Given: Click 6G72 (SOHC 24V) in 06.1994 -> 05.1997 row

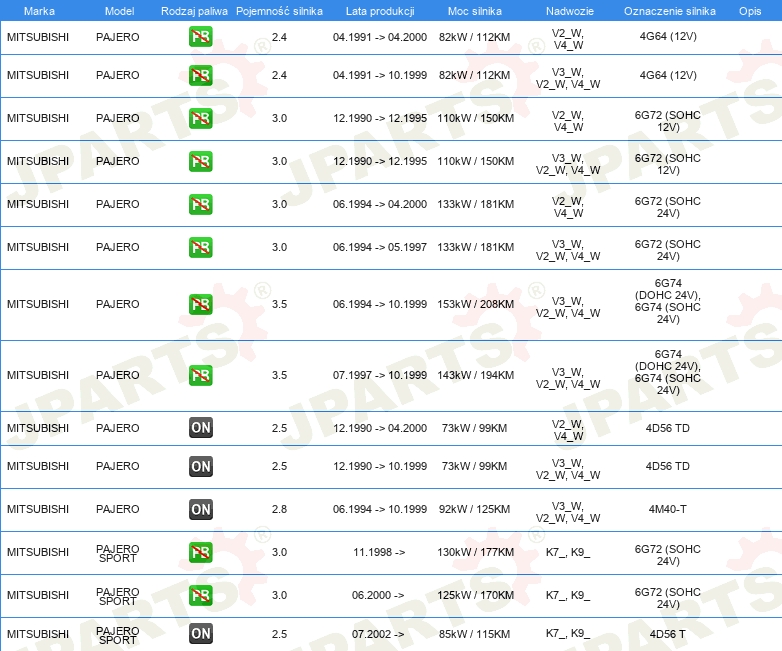Looking at the screenshot, I should [667, 250].
